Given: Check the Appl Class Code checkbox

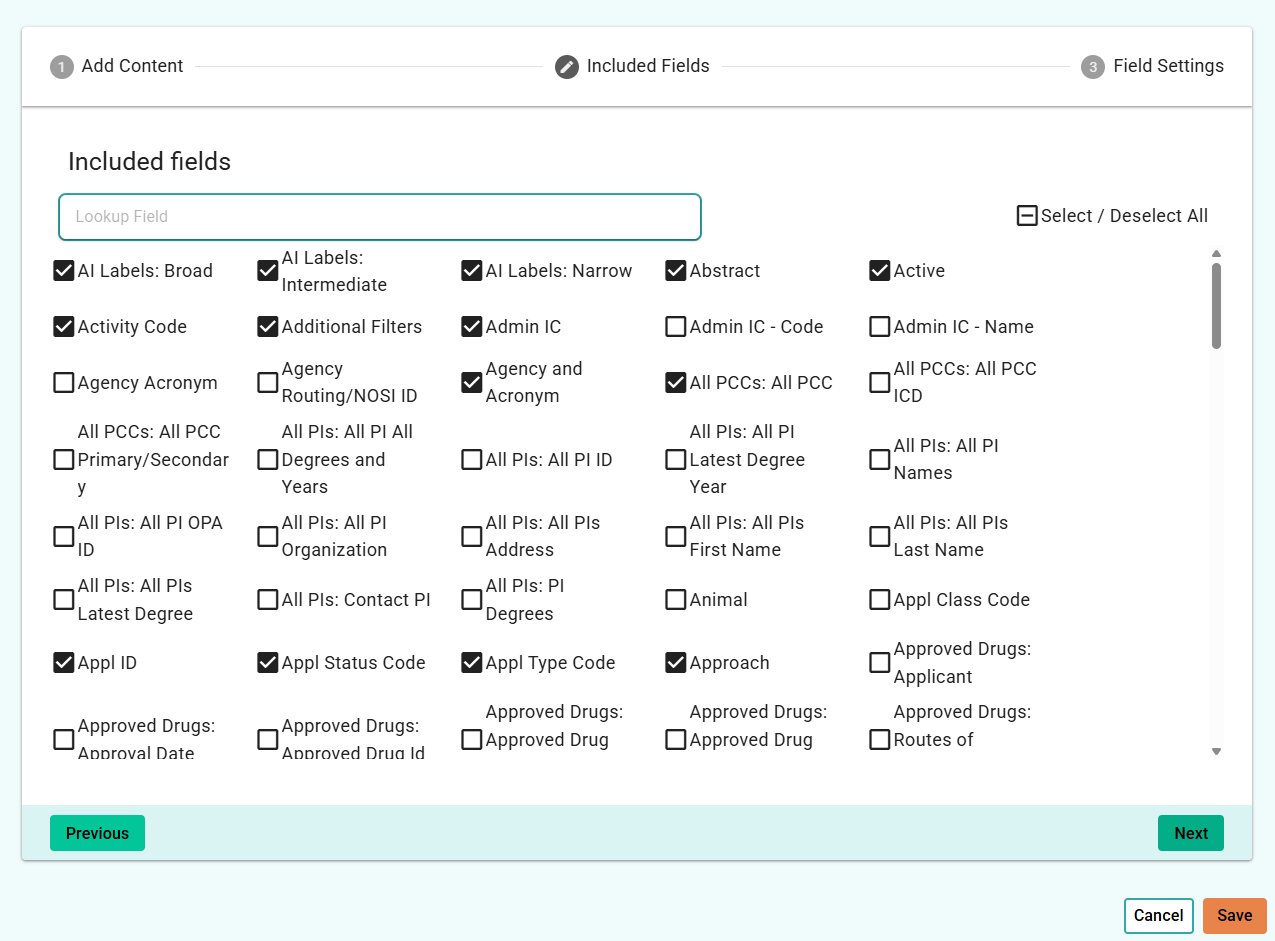Looking at the screenshot, I should (x=880, y=600).
